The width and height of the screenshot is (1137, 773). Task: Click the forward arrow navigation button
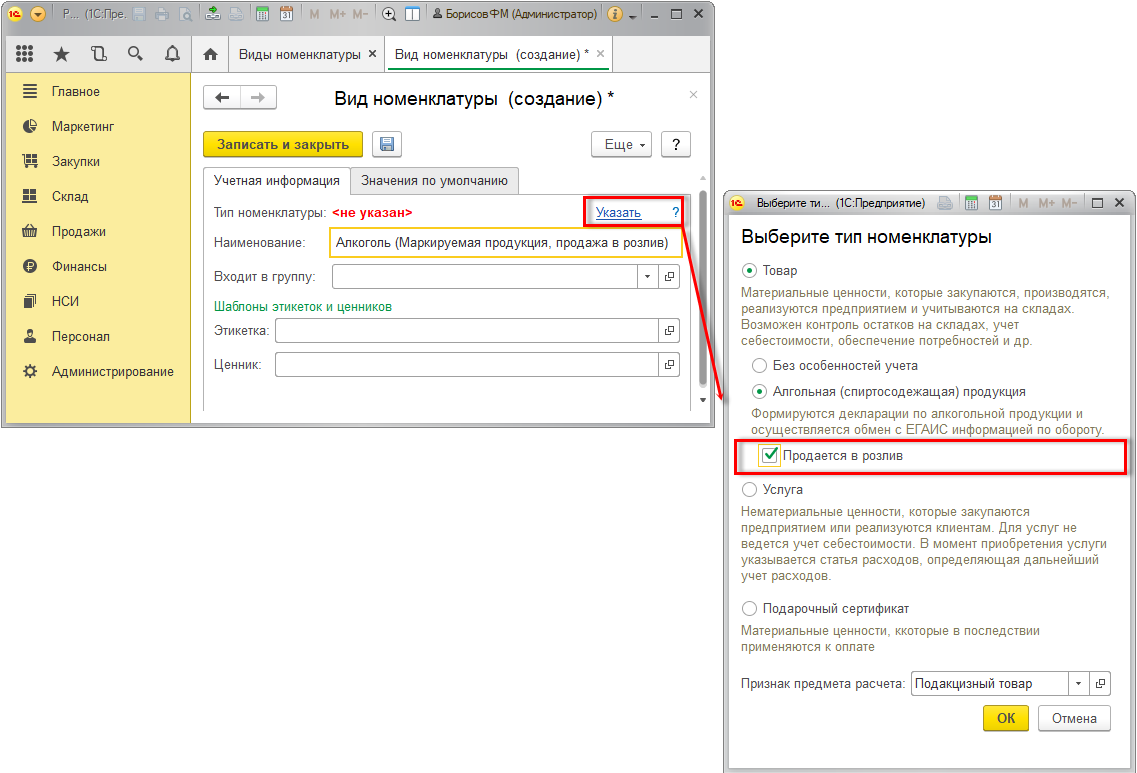click(x=258, y=98)
